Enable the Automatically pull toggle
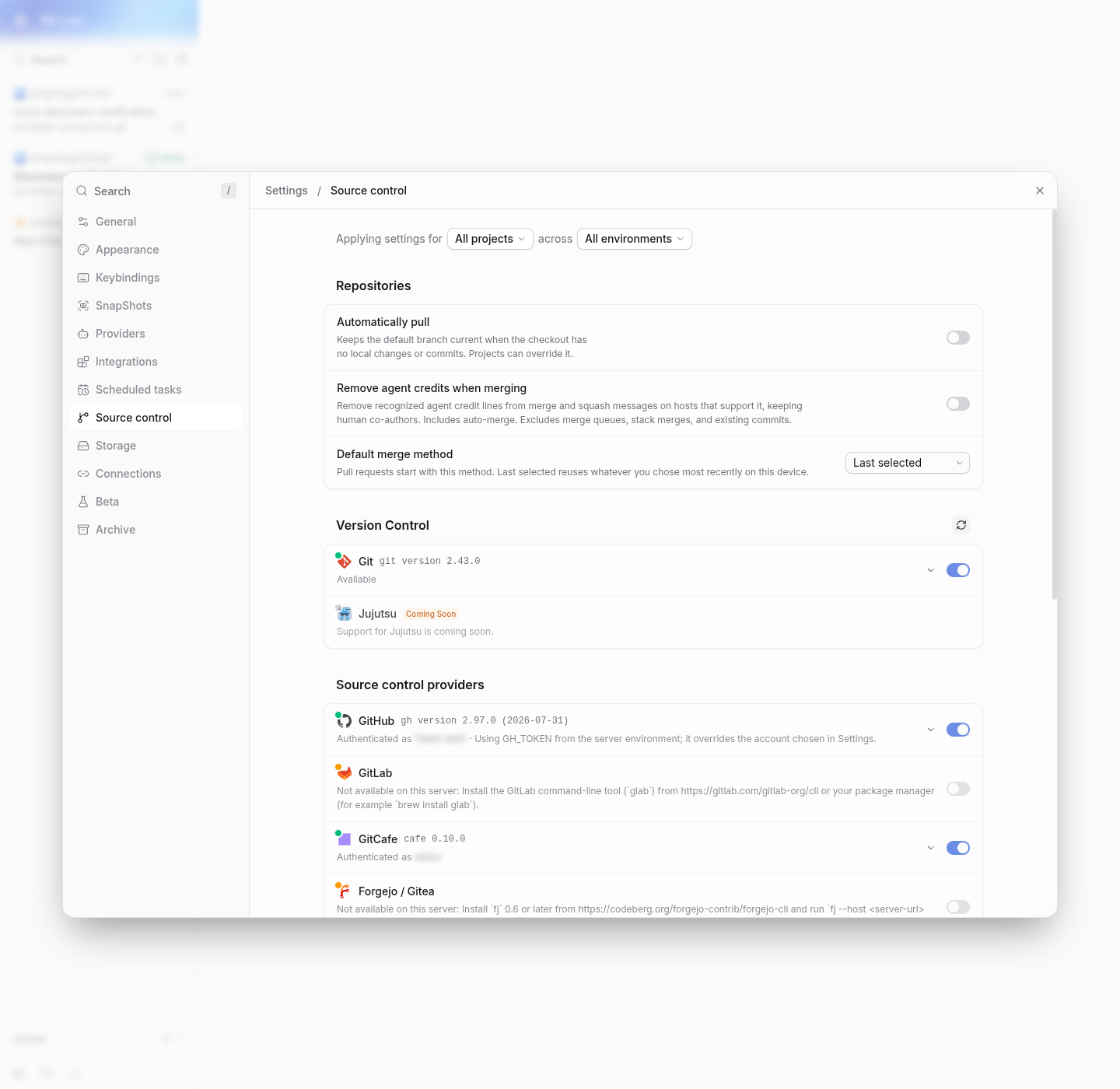 958,338
